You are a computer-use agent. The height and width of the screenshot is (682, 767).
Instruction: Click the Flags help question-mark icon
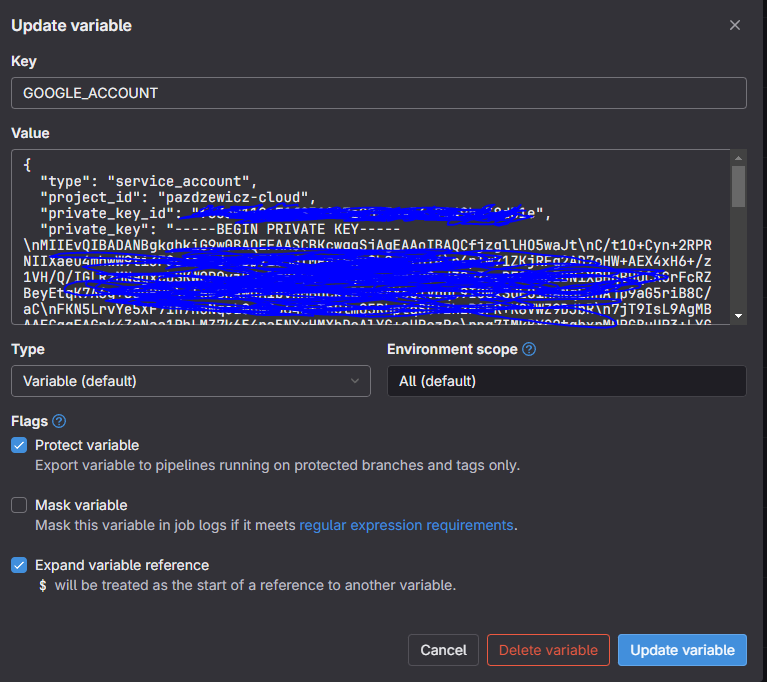click(59, 421)
